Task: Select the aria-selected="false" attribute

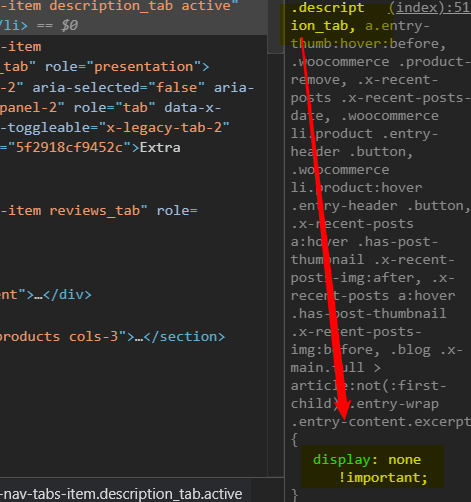Action: click(119, 88)
